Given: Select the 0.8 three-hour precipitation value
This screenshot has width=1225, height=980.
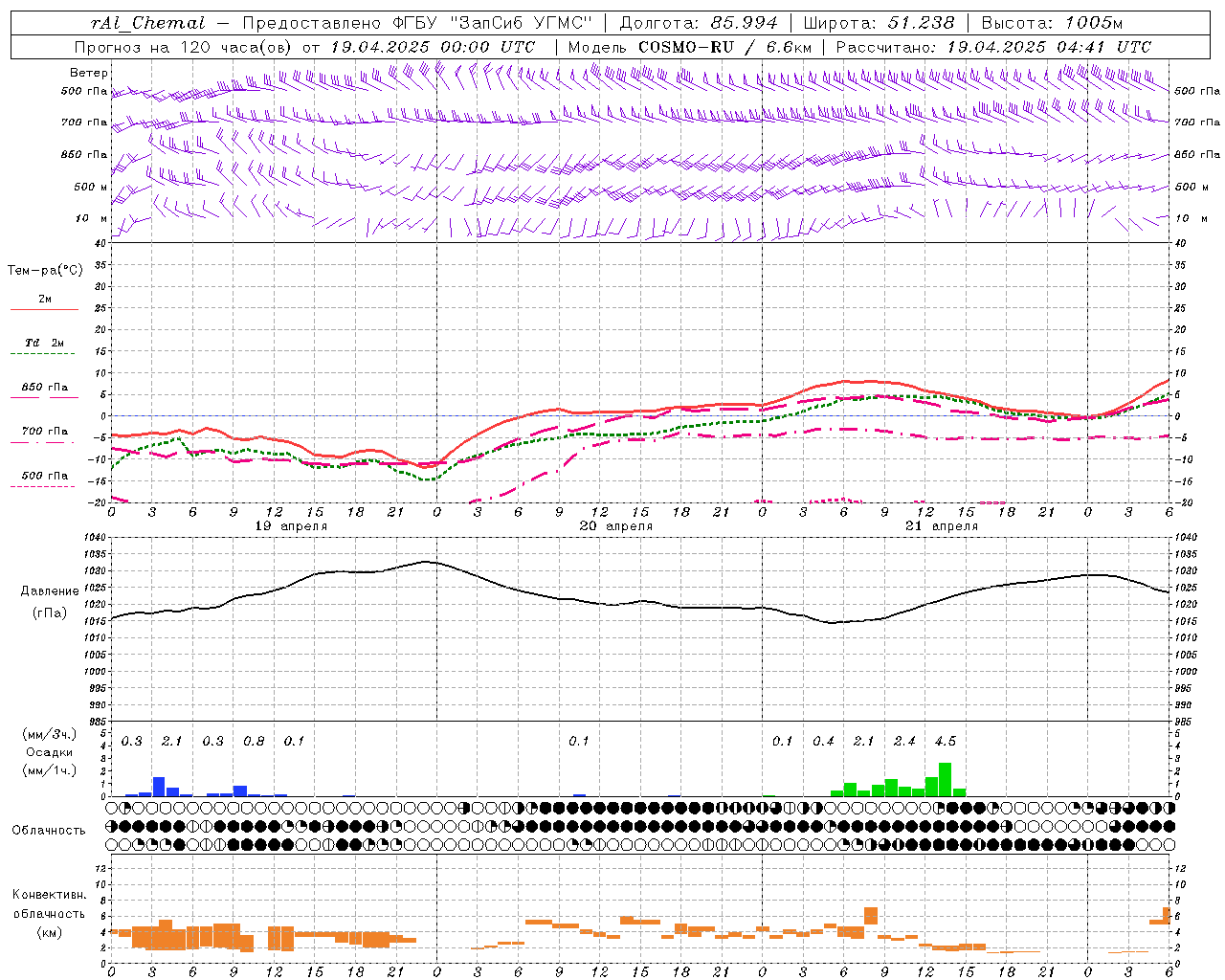Looking at the screenshot, I should 254,742.
